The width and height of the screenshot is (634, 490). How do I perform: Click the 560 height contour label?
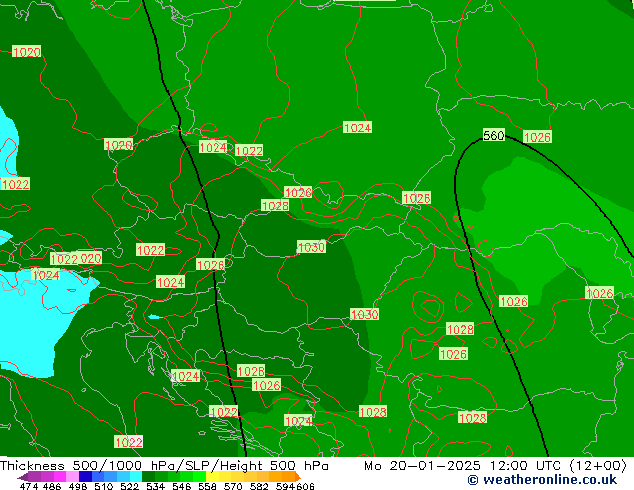494,135
